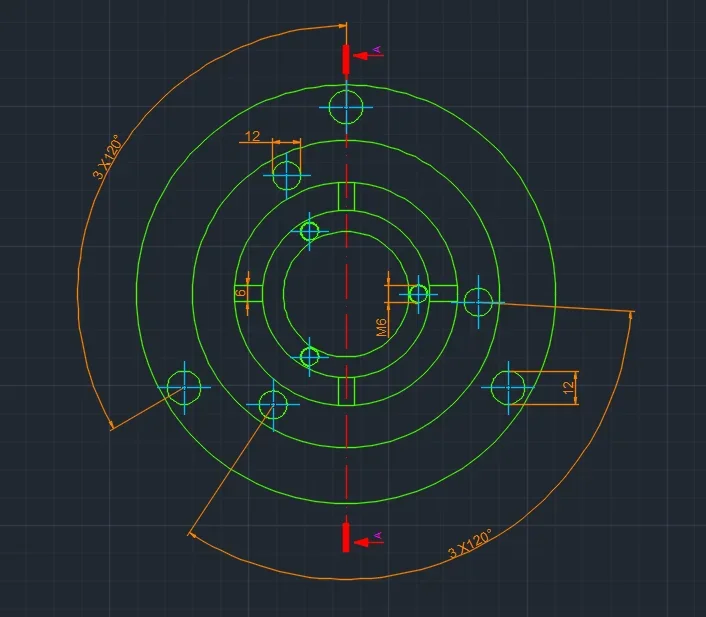This screenshot has width=706, height=617.
Task: Pick the middle-ring hole at far right
Action: (x=478, y=302)
